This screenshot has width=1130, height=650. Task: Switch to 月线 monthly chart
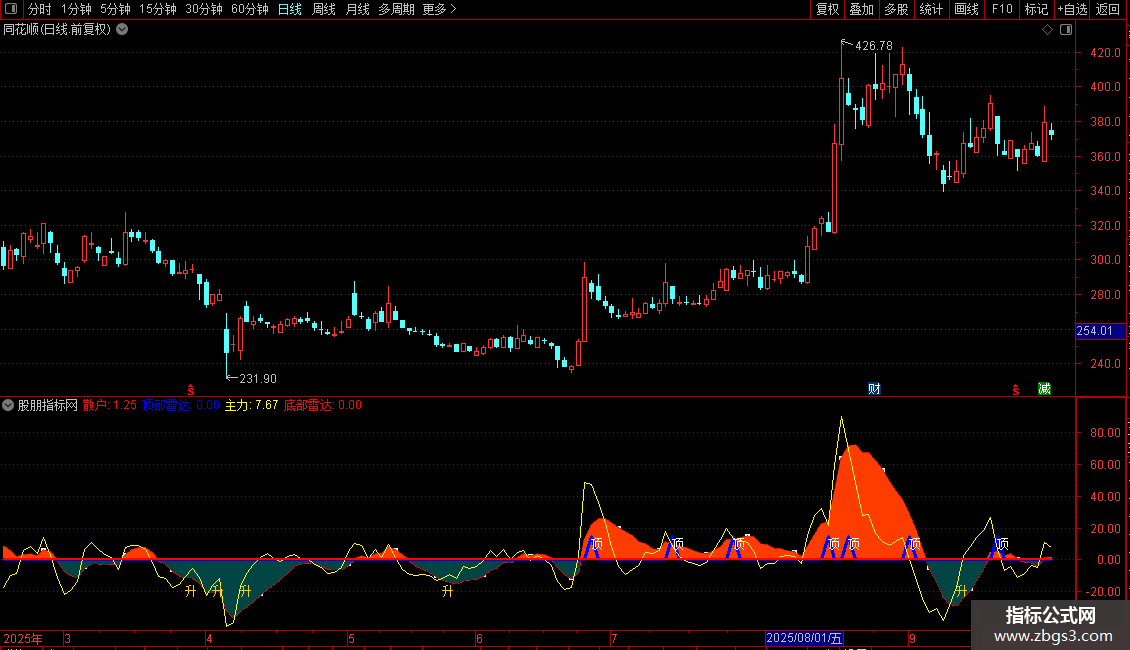pos(357,9)
